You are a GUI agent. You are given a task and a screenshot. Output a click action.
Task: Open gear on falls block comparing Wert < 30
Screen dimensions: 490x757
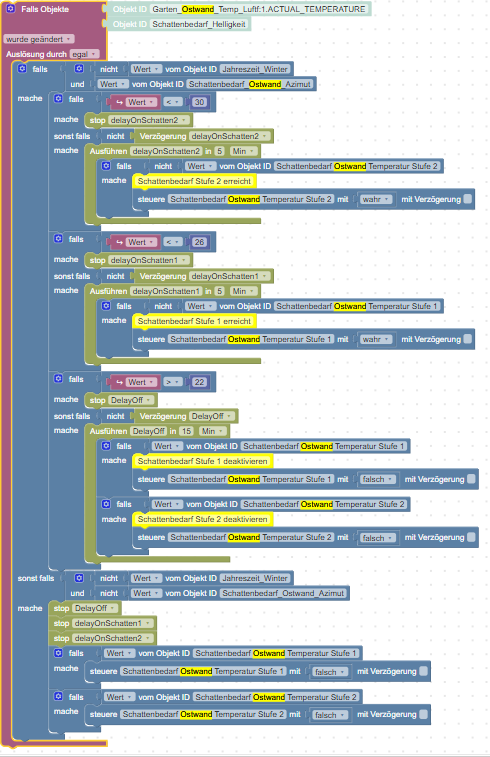click(x=58, y=98)
